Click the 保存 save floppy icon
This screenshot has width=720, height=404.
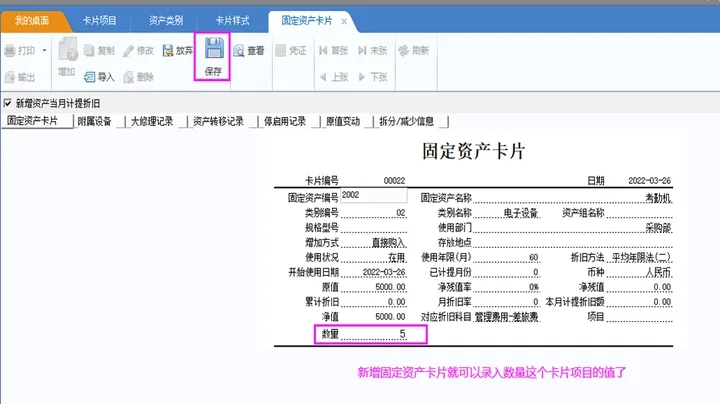point(214,48)
